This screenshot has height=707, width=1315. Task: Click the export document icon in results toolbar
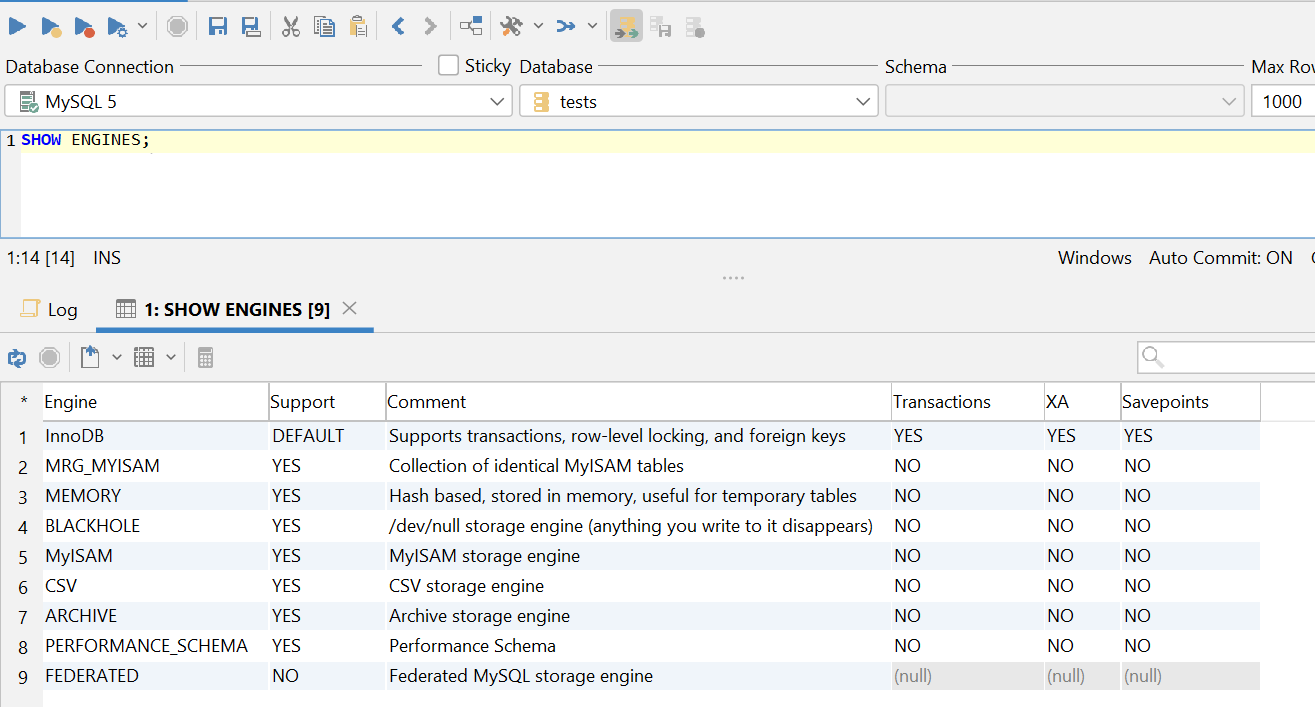[x=90, y=357]
